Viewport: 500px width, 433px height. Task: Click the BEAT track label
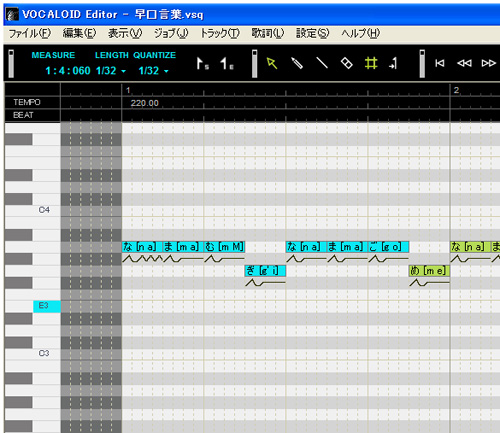pyautogui.click(x=23, y=115)
